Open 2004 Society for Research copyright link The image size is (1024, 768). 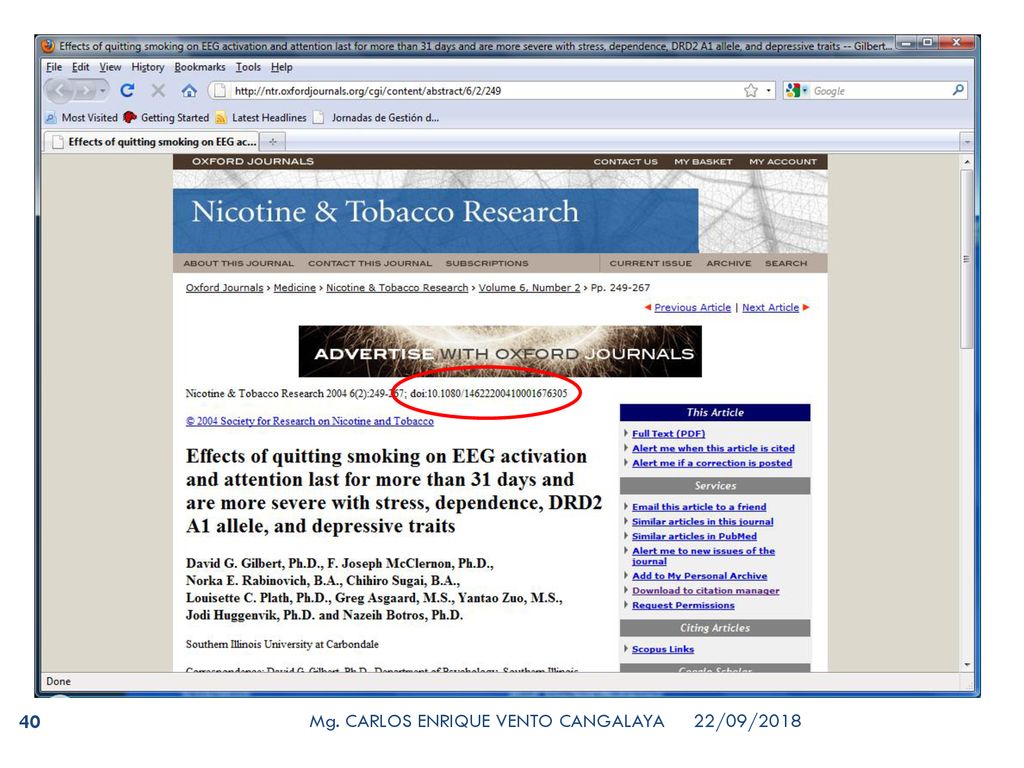(x=310, y=421)
